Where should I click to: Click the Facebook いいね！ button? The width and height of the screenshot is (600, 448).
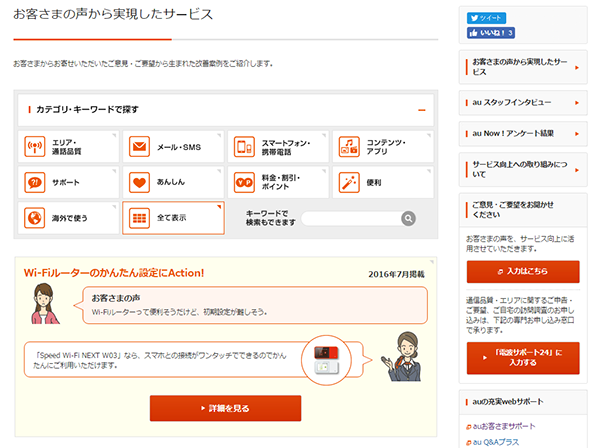(x=491, y=33)
